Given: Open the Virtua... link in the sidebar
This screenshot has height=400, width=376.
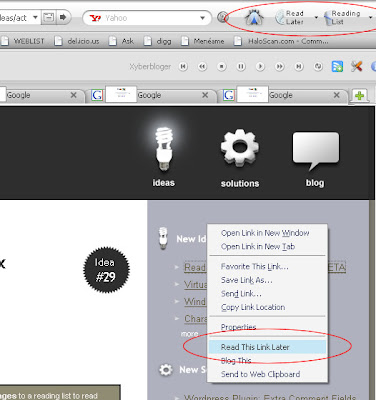Looking at the screenshot, I should click(x=195, y=285).
